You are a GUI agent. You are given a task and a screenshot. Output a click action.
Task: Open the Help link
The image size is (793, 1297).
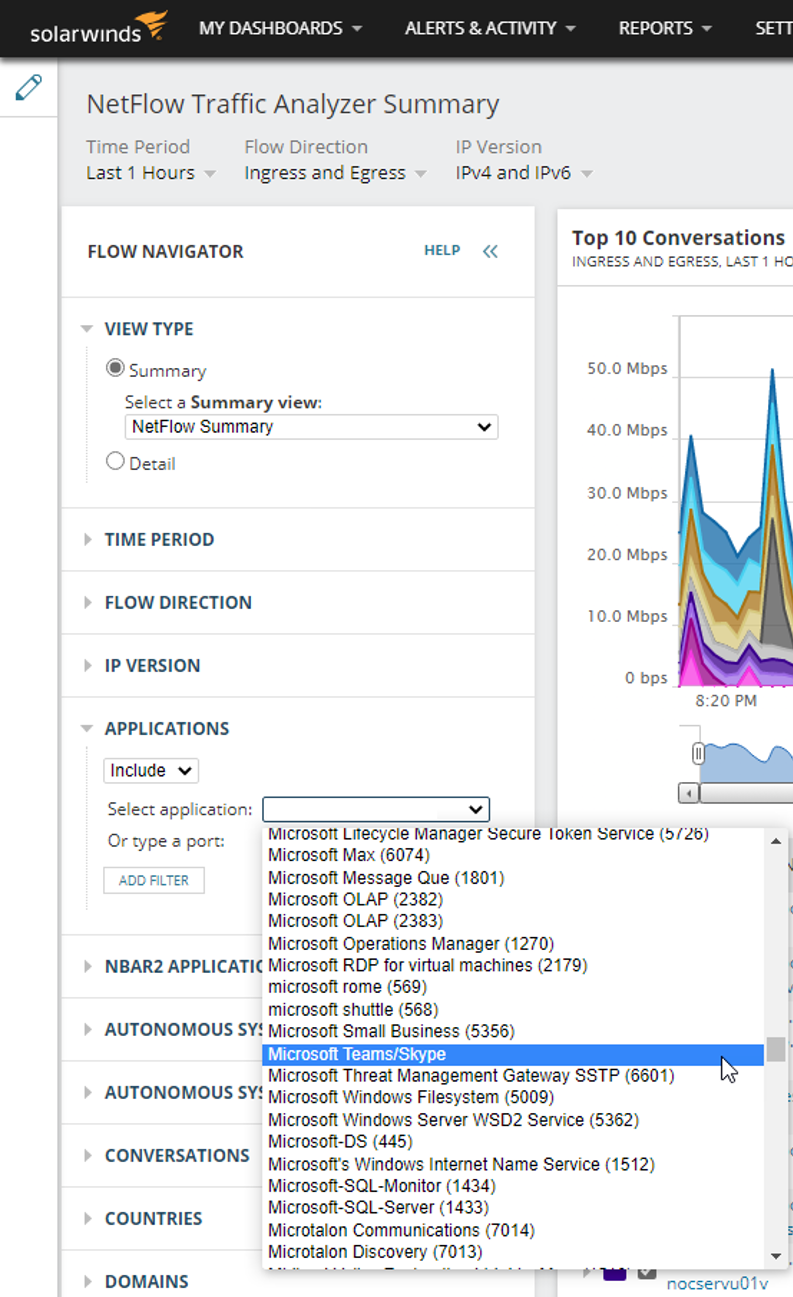pyautogui.click(x=442, y=251)
